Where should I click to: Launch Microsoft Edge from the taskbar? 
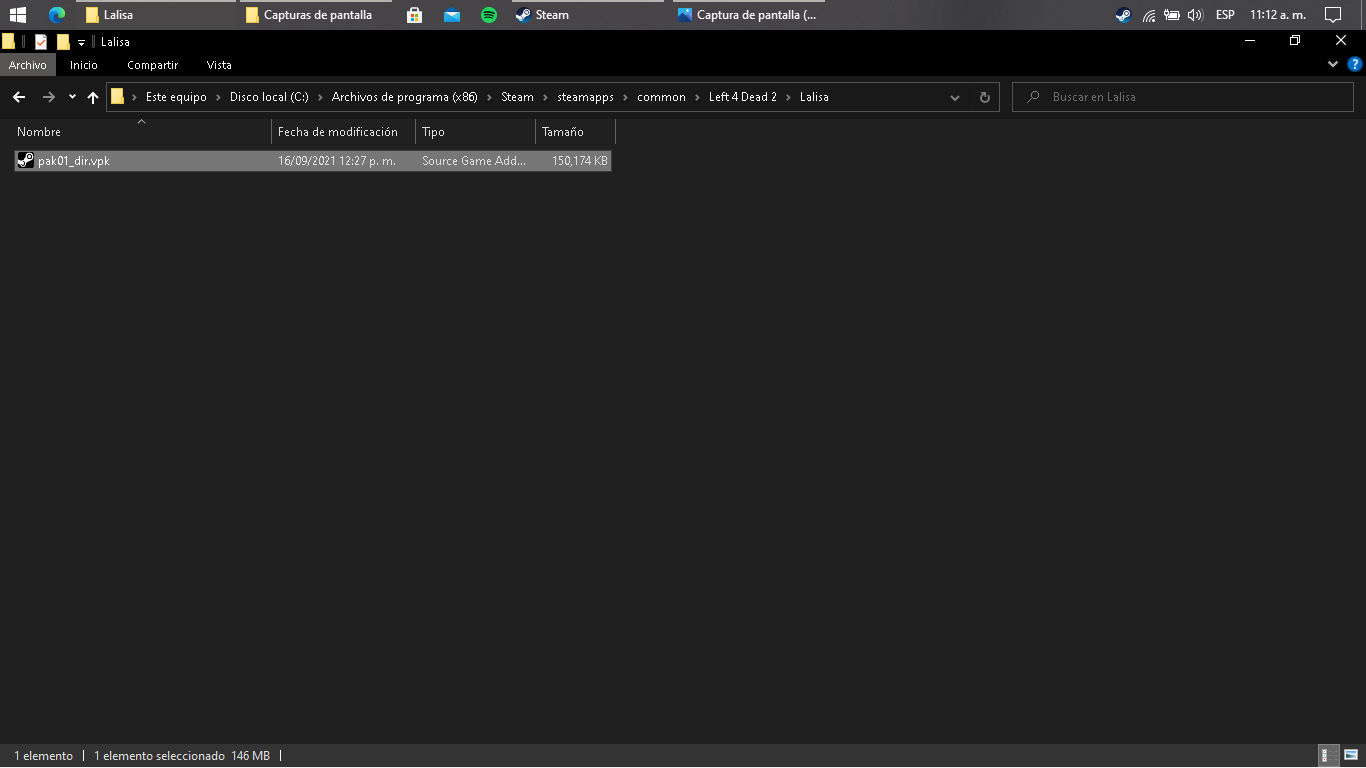57,15
